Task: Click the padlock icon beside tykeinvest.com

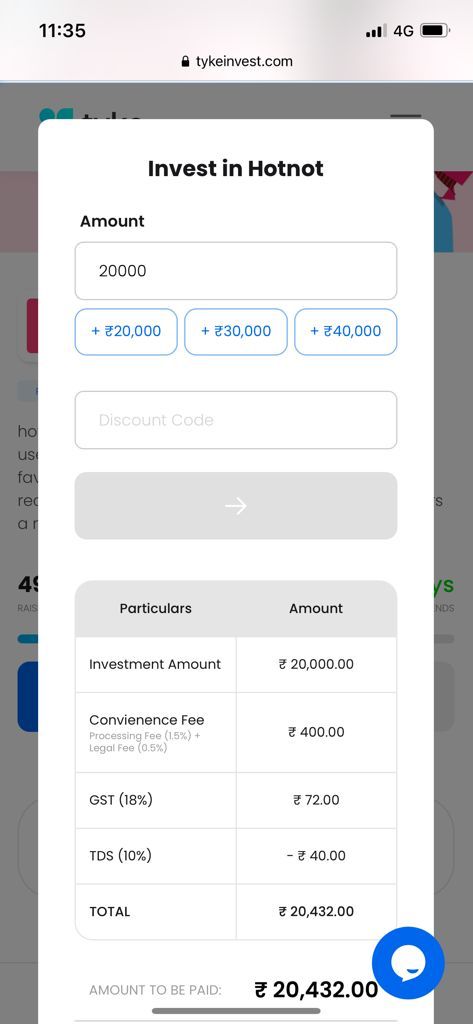Action: point(186,62)
